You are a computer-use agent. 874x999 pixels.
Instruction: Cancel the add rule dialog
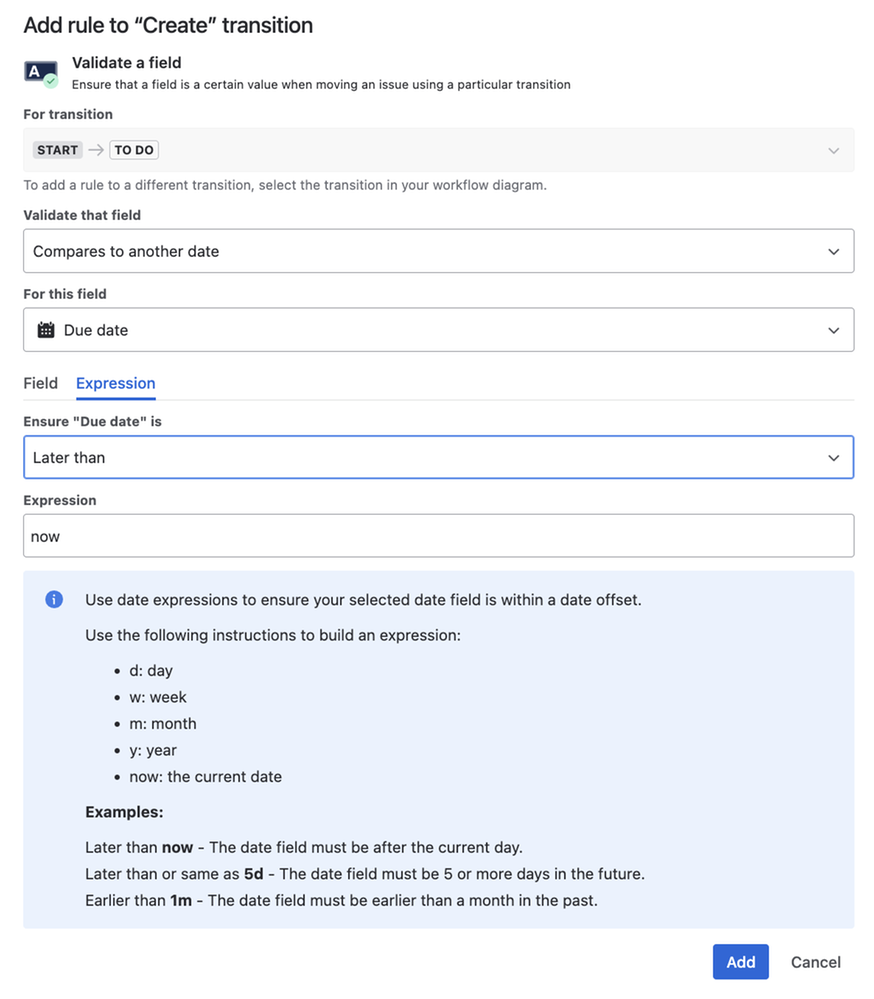pyautogui.click(x=815, y=962)
